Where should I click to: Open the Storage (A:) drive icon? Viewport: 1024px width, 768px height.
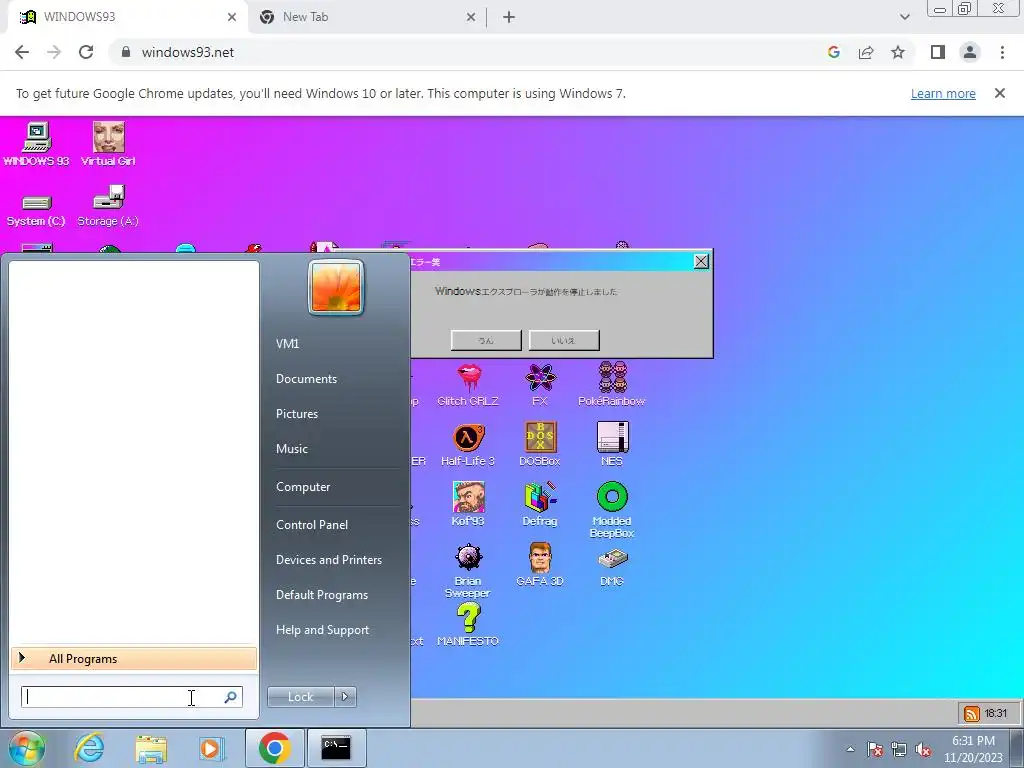108,206
